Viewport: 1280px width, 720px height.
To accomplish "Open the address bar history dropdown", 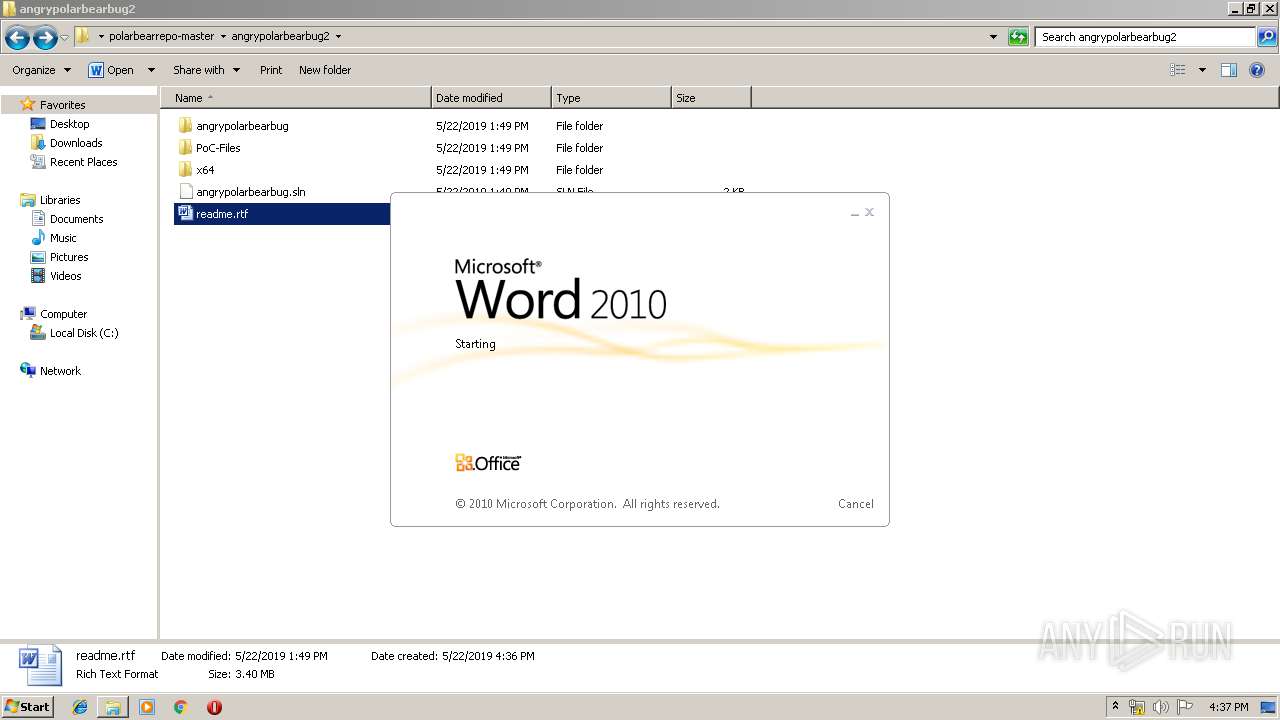I will 993,37.
